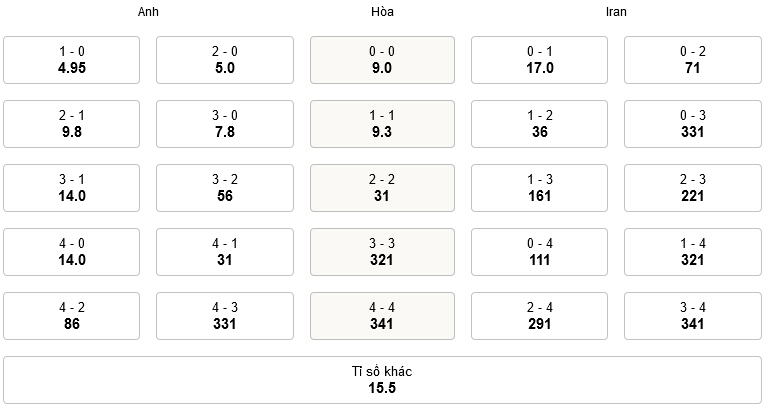Pick the 1 - 2 score at 36
Screen dimensions: 768x411
click(539, 124)
